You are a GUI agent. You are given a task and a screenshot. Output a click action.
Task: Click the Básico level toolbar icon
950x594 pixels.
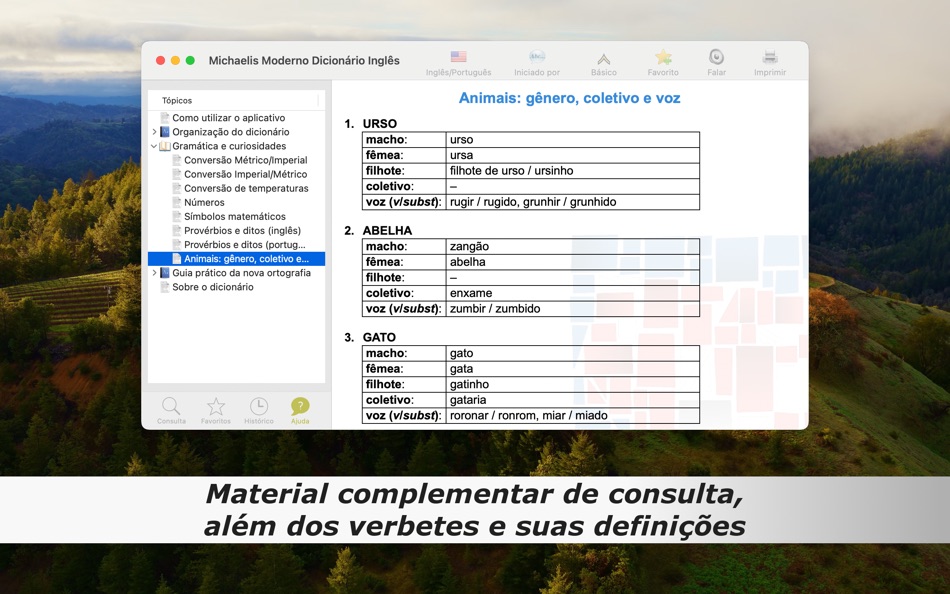603,58
